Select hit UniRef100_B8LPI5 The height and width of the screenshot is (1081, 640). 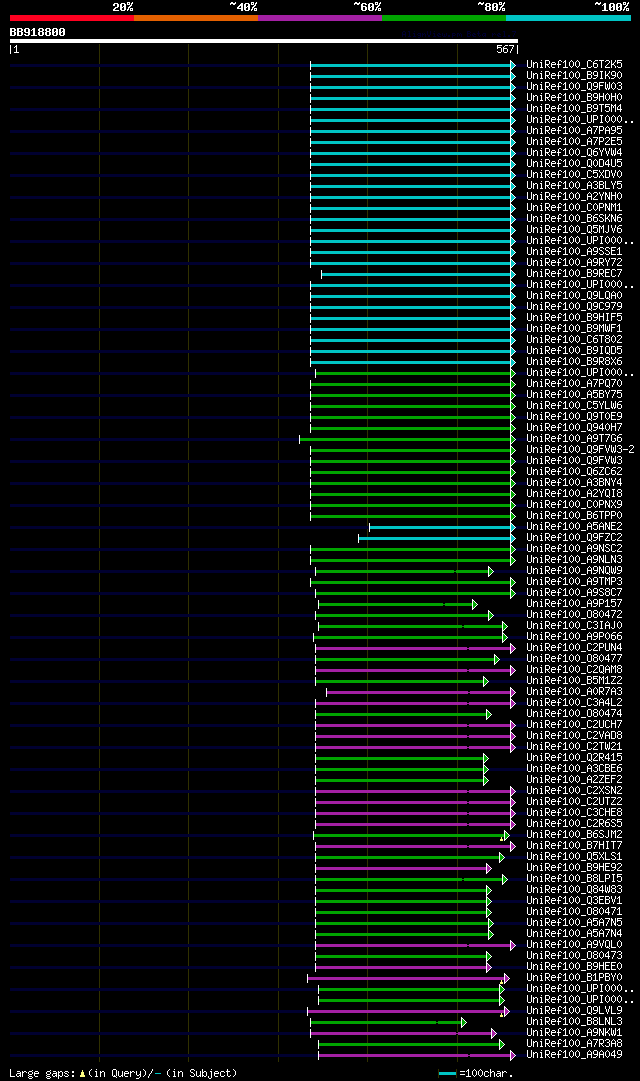[x=574, y=880]
